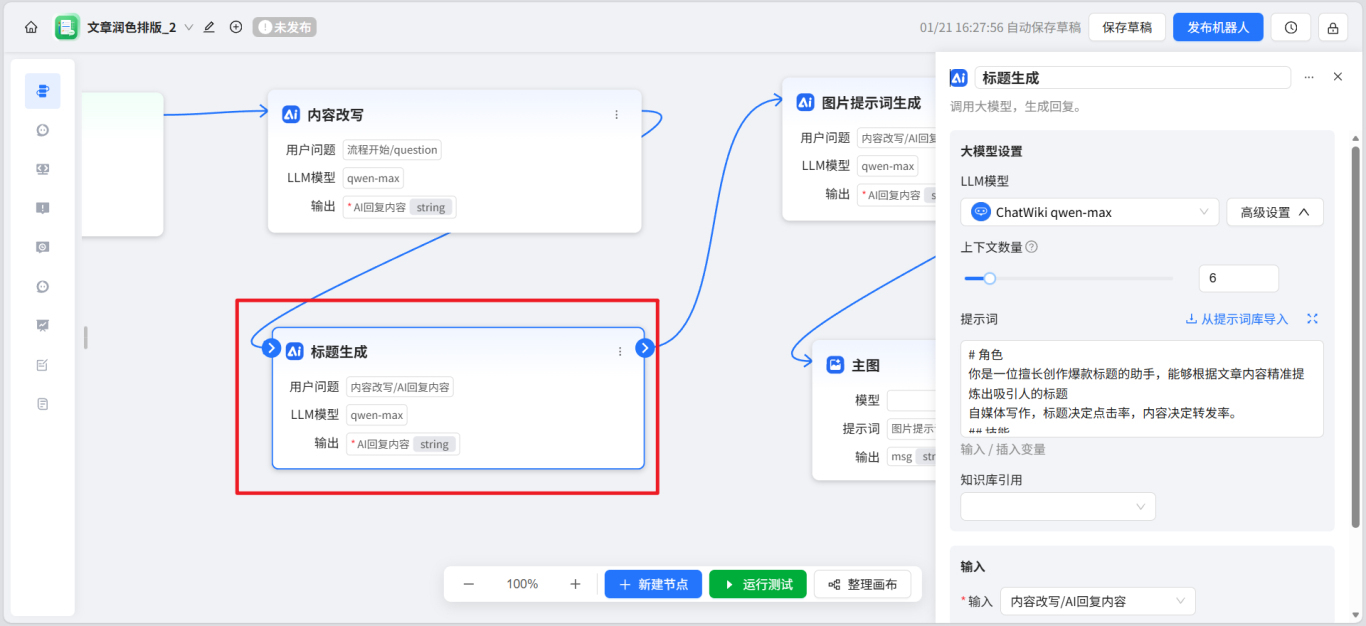Click the 运行测试 button at the bottom
Screen dimensions: 1366x626
pyautogui.click(x=757, y=584)
